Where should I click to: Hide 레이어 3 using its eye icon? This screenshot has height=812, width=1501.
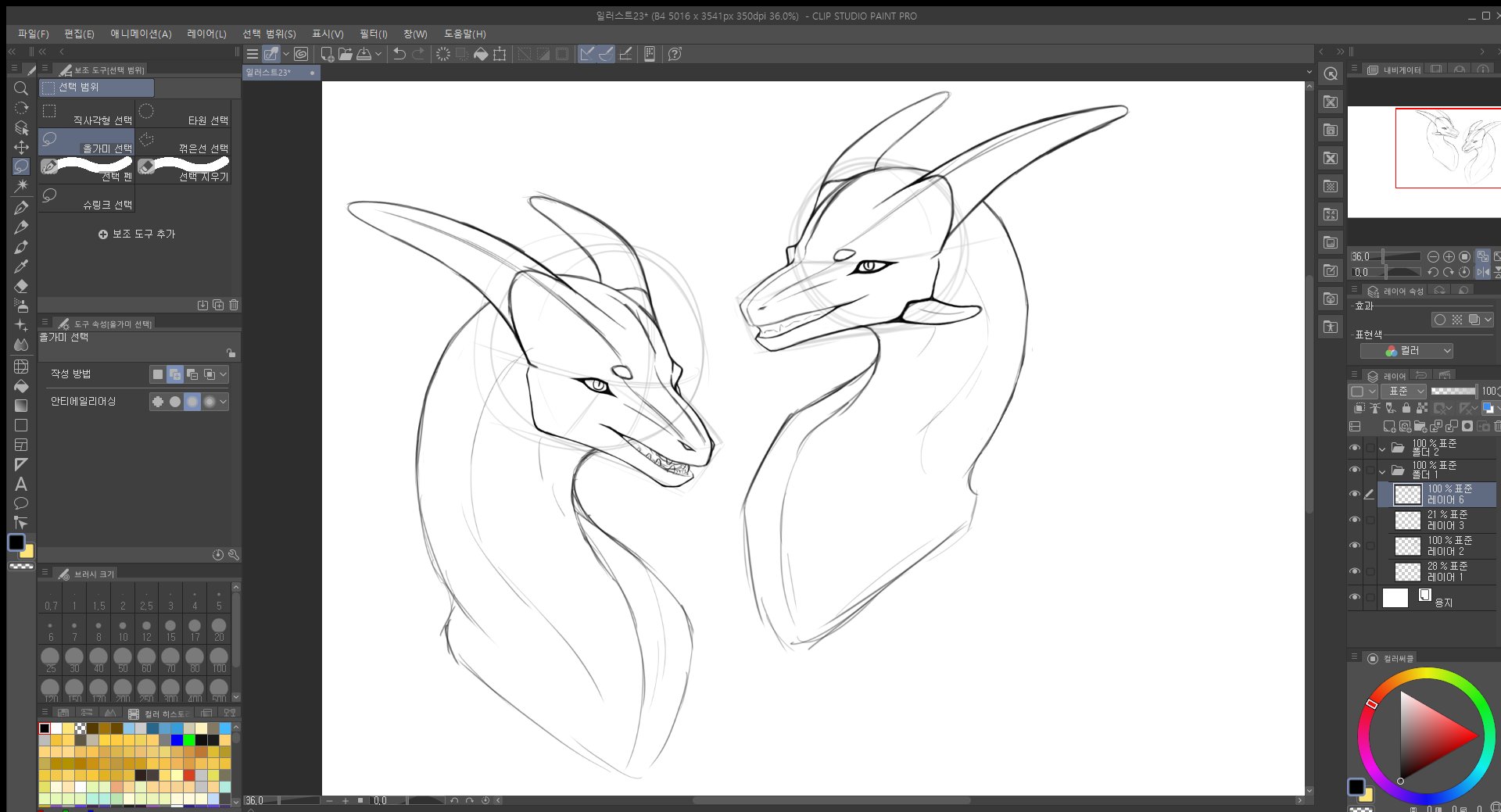tap(1355, 520)
